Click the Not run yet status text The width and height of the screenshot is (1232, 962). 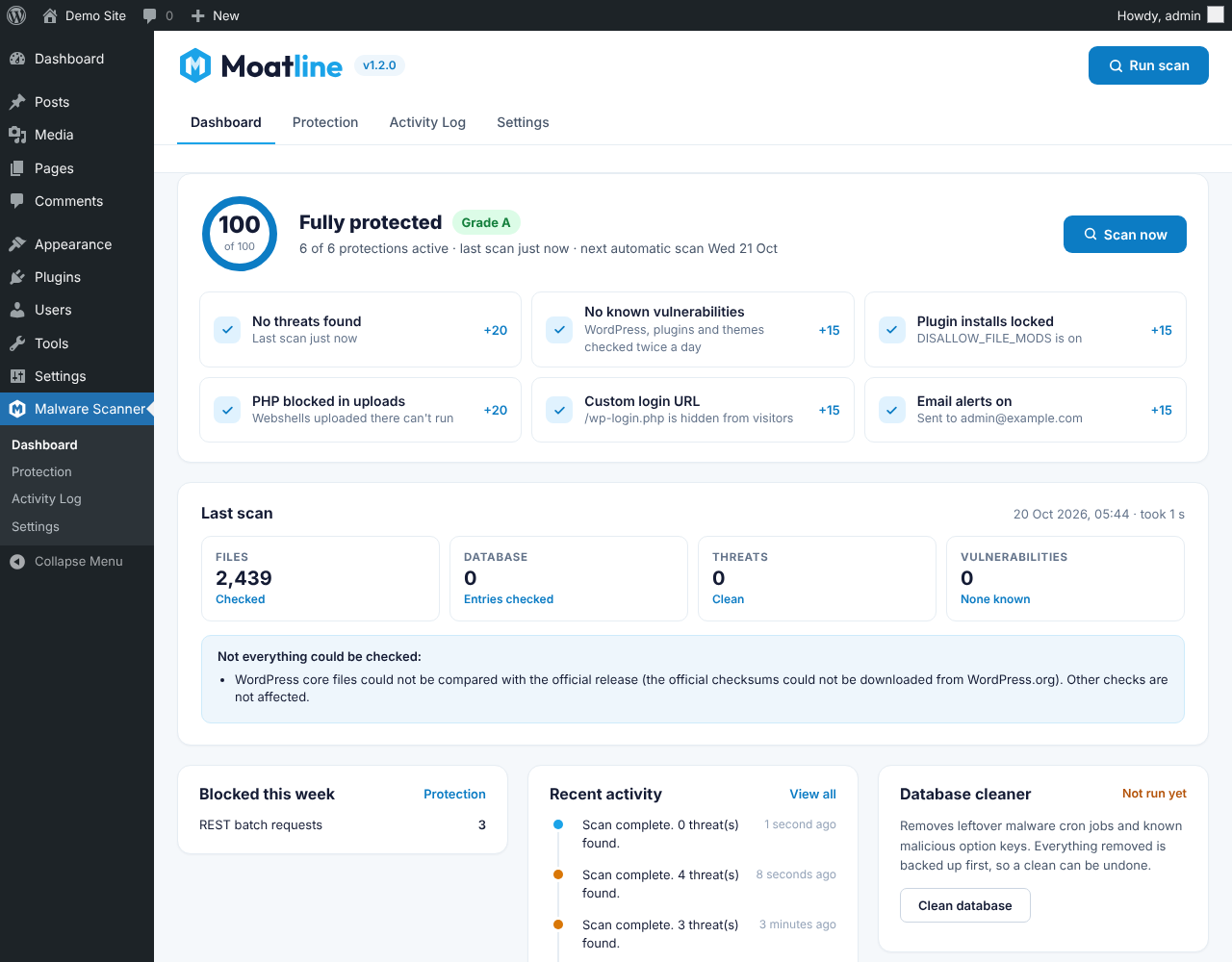(1154, 794)
